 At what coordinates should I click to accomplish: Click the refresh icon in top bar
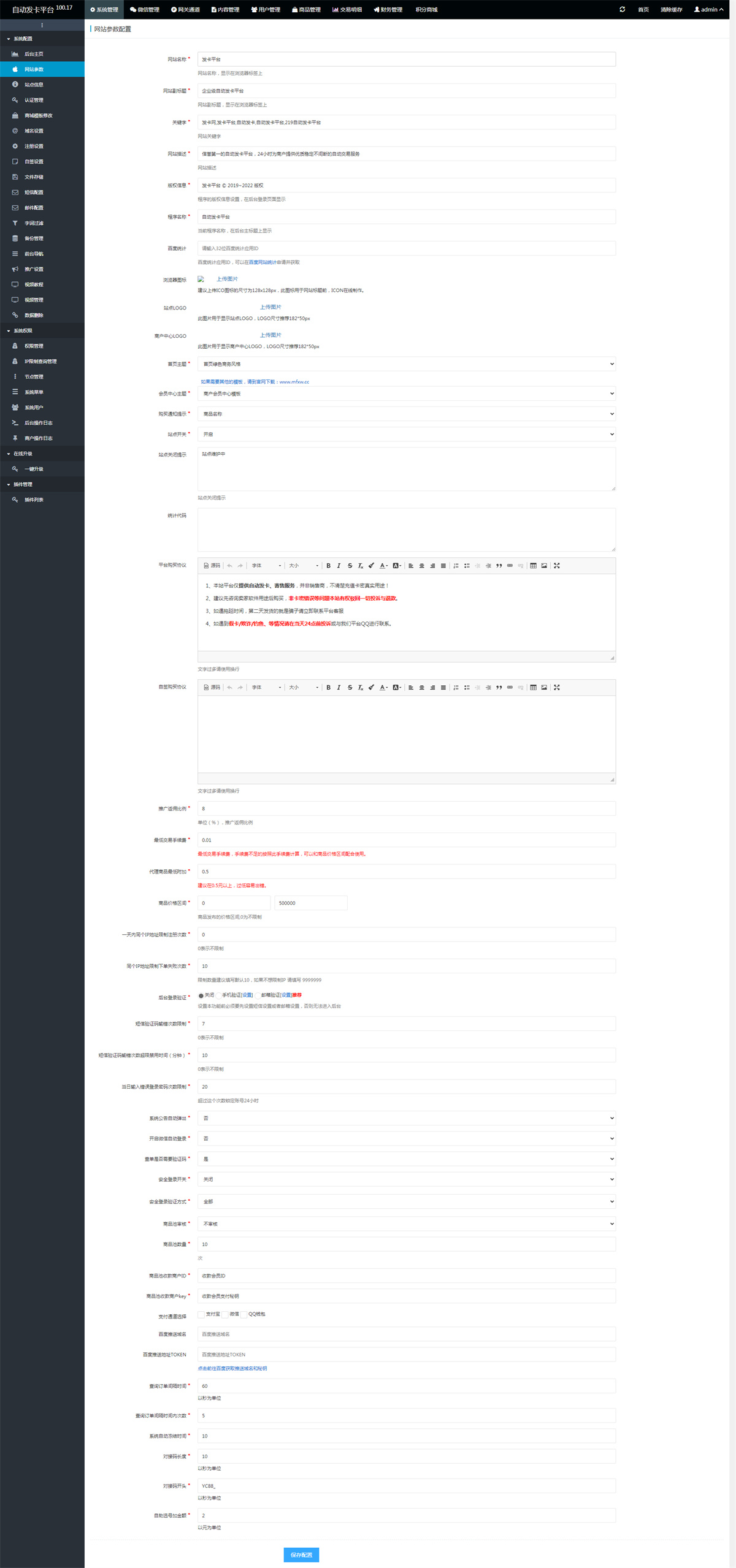[622, 10]
